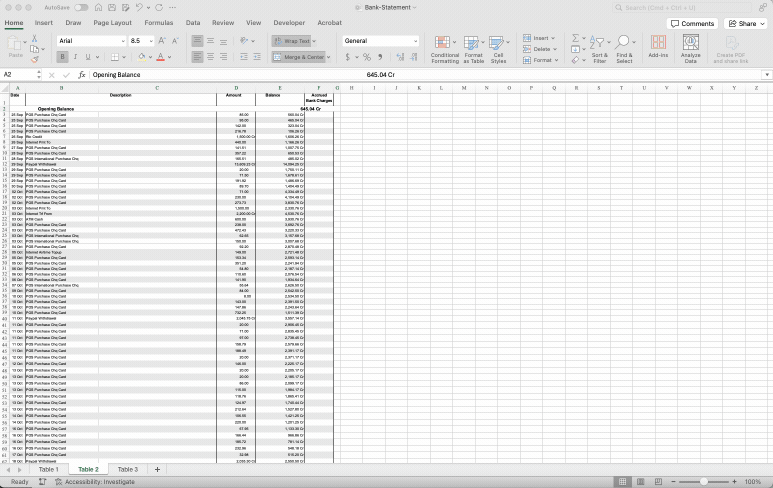Viewport: 773px width, 488px height.
Task: Open the Sort & Filter menu
Action: tap(599, 49)
